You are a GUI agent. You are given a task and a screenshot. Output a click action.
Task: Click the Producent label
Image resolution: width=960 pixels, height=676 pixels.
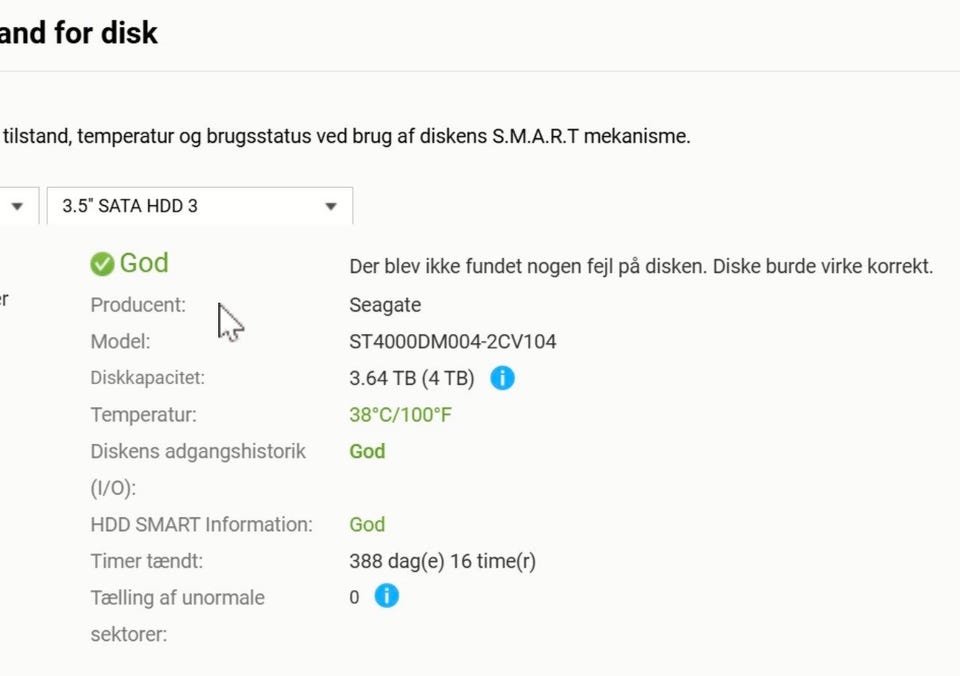pos(138,305)
